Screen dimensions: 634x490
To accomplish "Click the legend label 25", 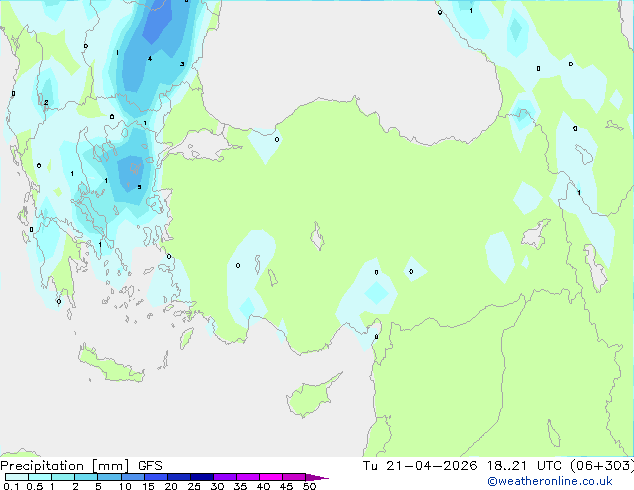I will (x=194, y=486).
